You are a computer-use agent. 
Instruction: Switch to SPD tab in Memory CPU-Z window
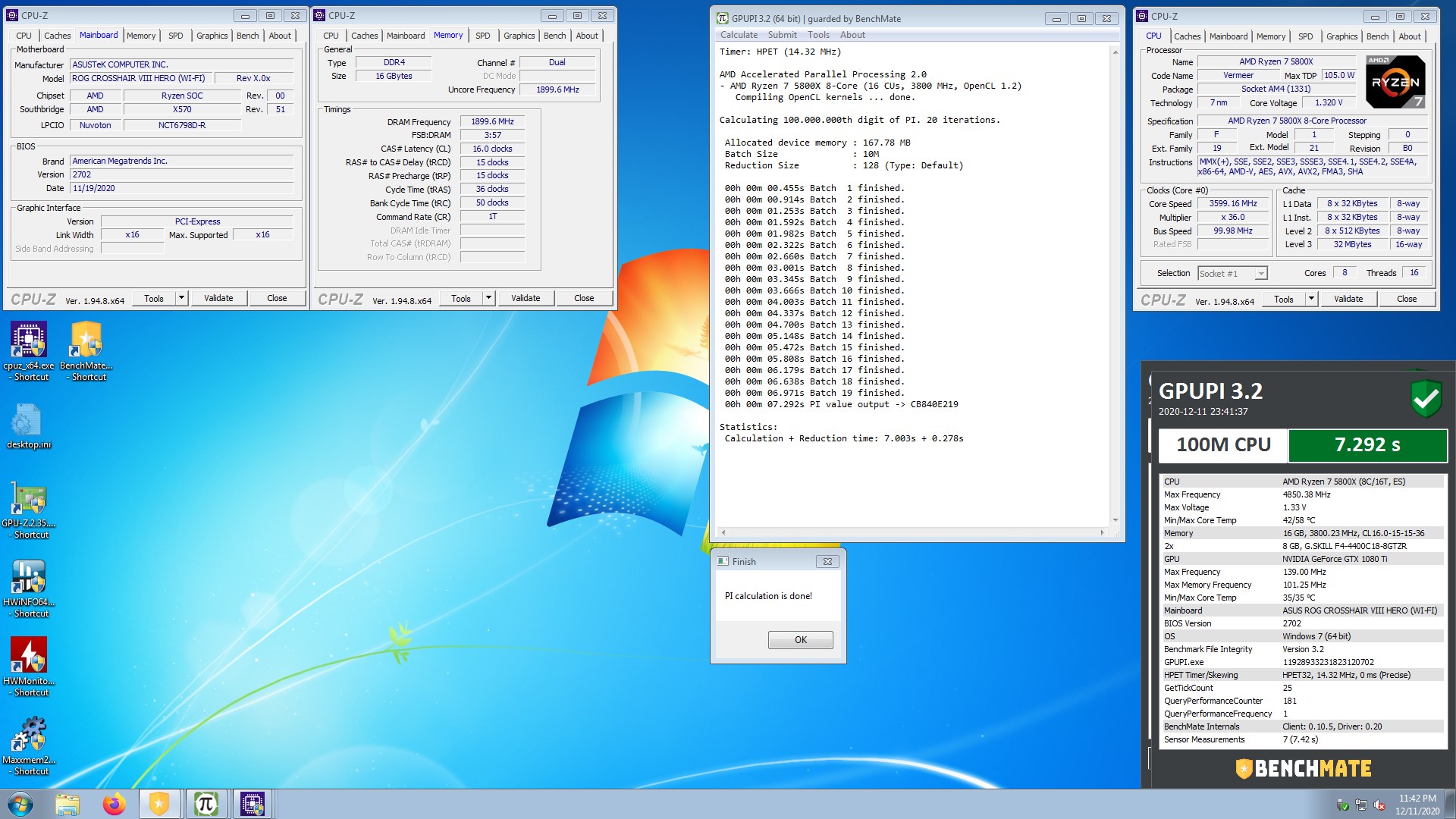(482, 36)
